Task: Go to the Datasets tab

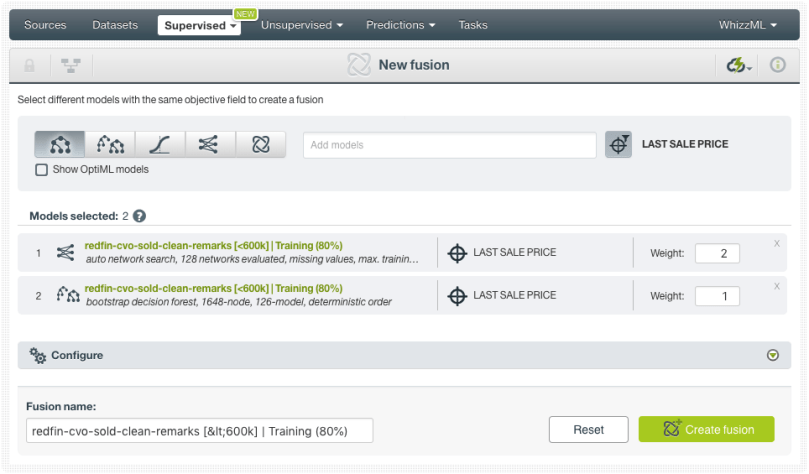Action: coord(115,25)
